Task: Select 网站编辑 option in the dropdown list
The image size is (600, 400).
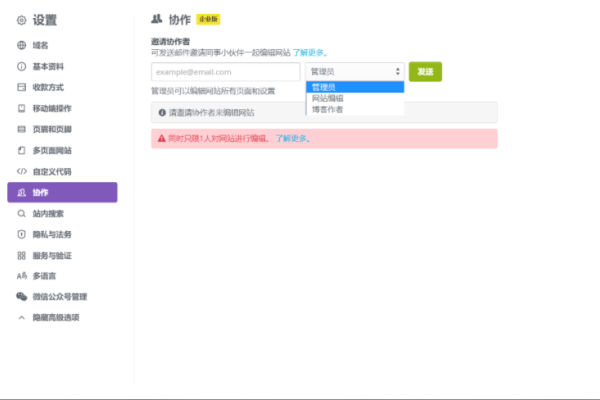Action: pyautogui.click(x=355, y=98)
